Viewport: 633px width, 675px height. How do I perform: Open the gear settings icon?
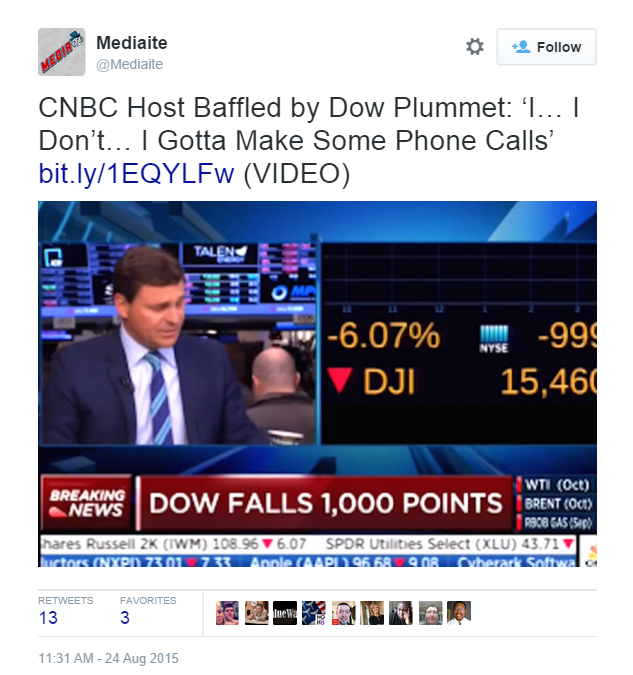pos(475,46)
